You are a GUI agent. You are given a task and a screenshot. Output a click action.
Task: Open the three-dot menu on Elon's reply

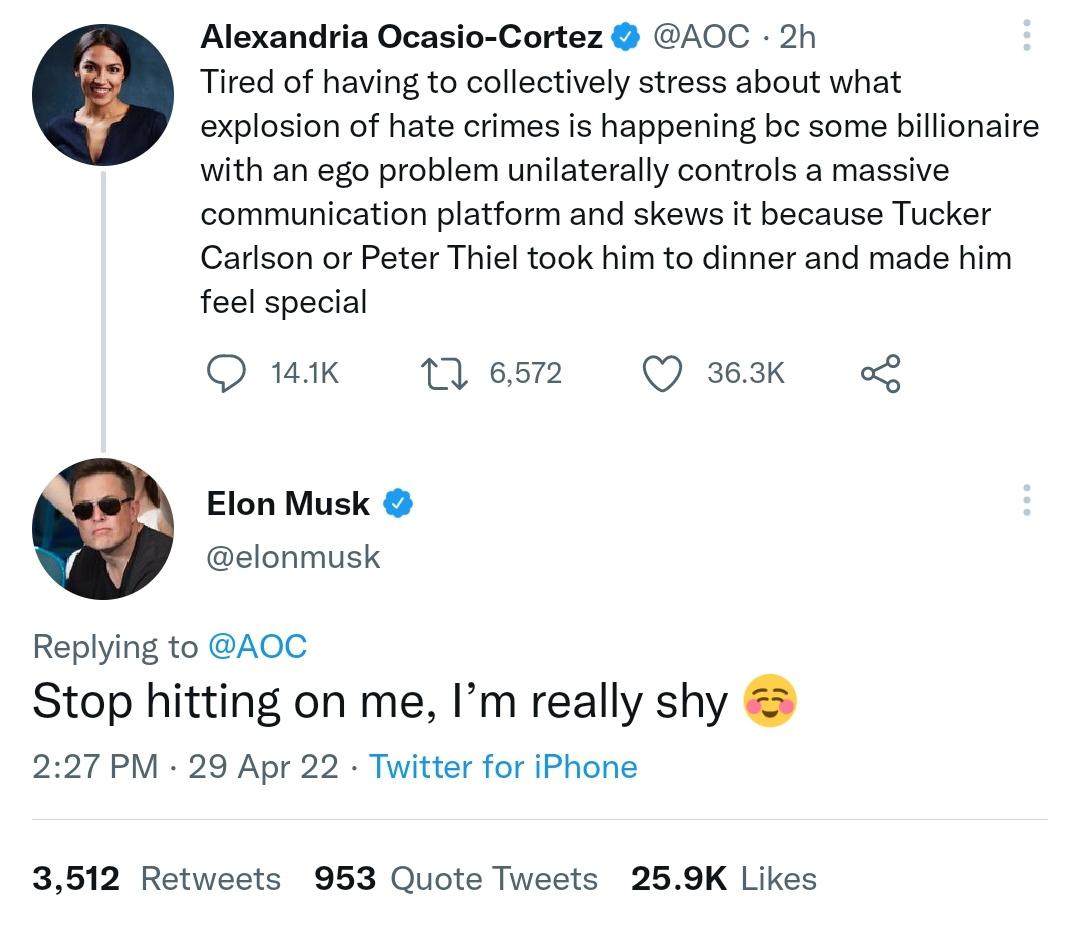coord(1026,500)
